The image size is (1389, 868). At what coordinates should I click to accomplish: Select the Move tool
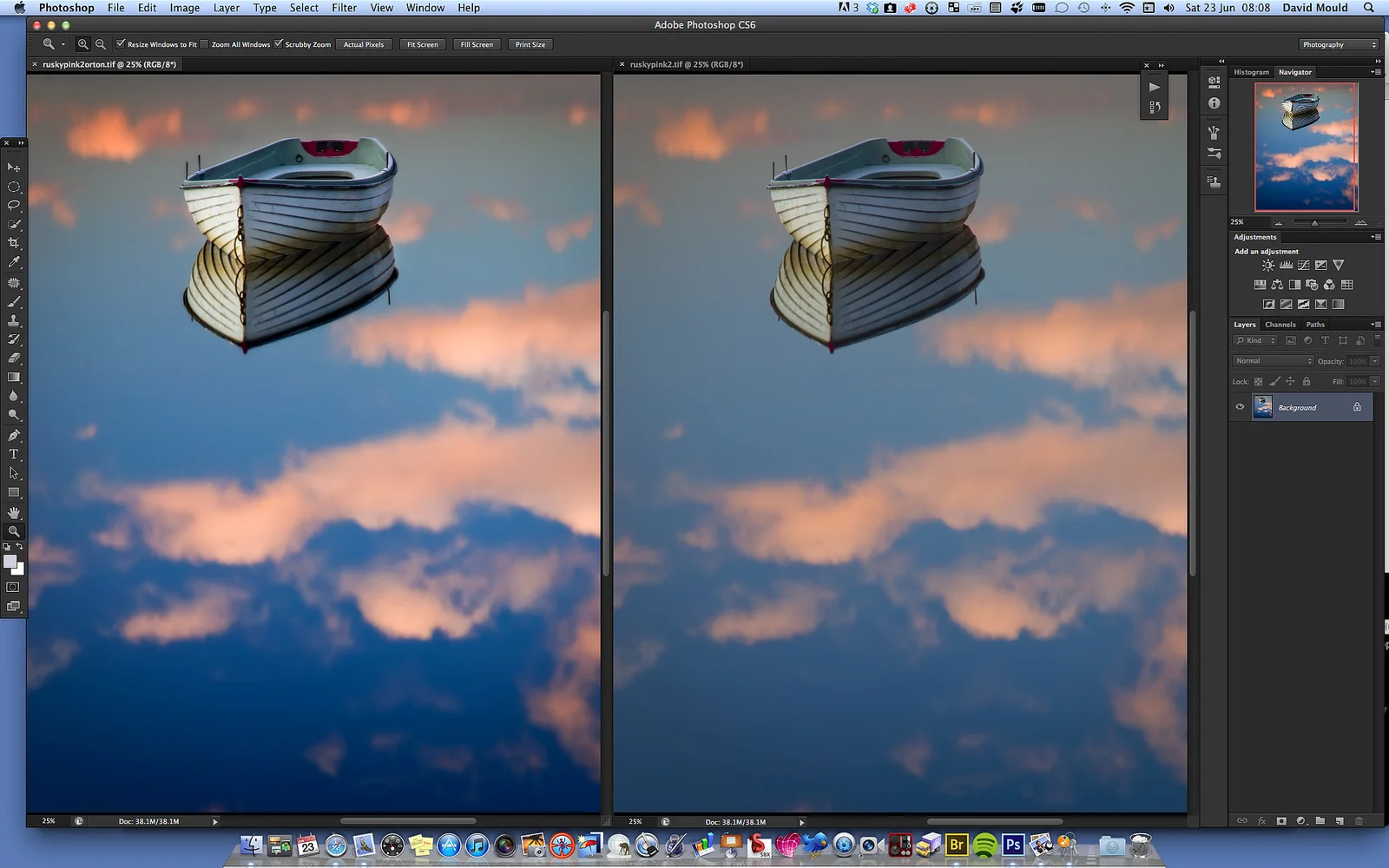[x=14, y=168]
